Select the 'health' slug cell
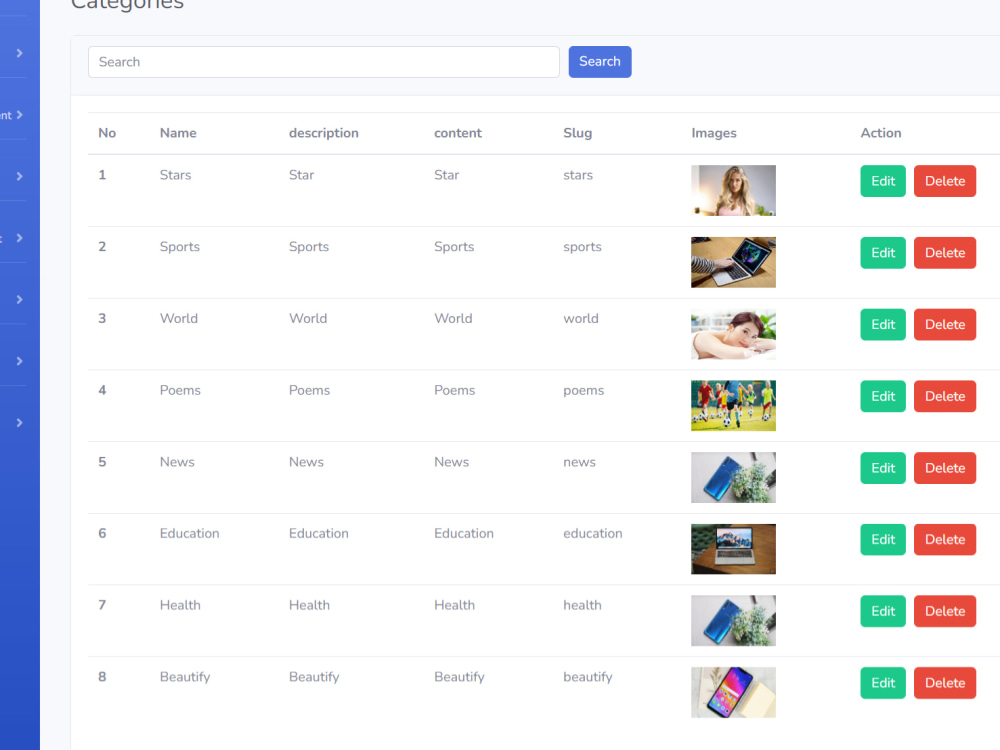Viewport: 1000px width, 750px height. pyautogui.click(x=582, y=605)
